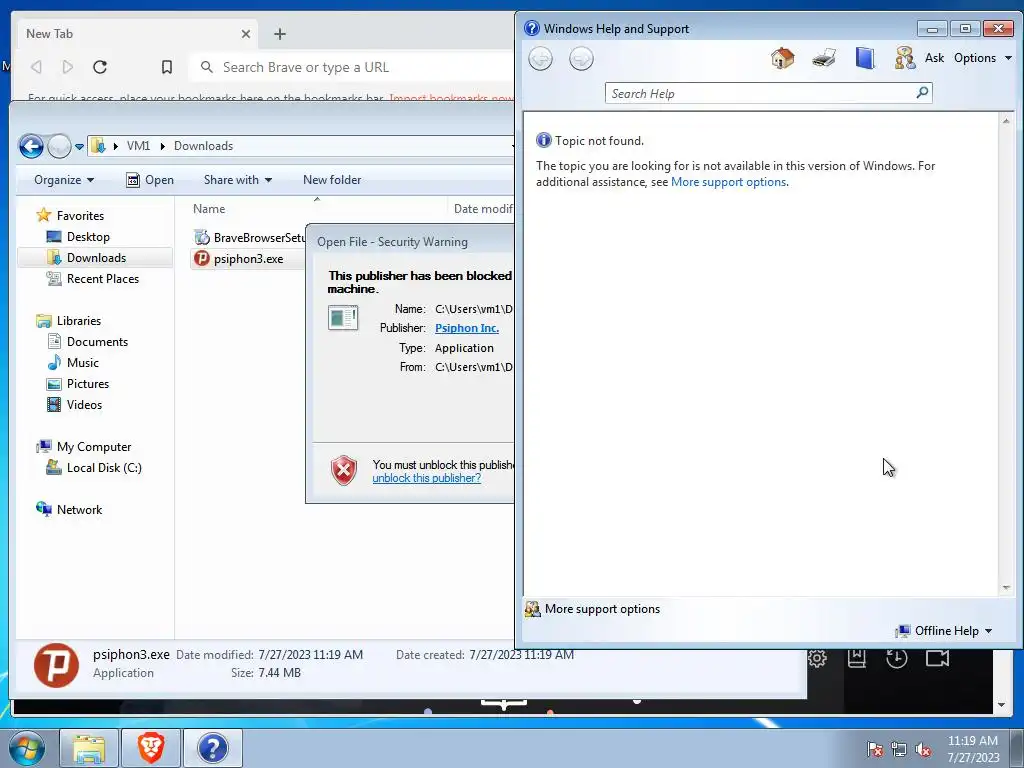1024x768 pixels.
Task: Go back in Help and Support window
Action: tap(540, 59)
